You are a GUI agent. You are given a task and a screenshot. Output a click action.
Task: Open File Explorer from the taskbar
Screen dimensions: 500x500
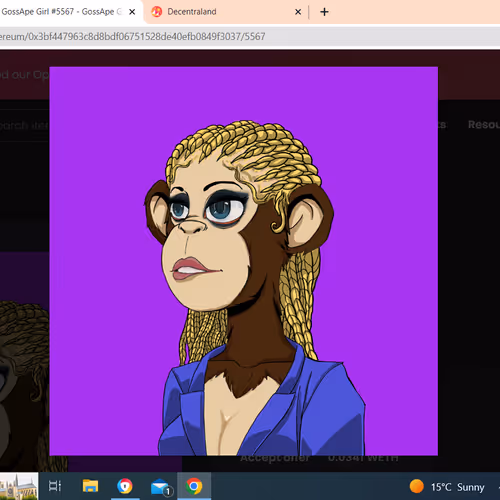point(90,486)
